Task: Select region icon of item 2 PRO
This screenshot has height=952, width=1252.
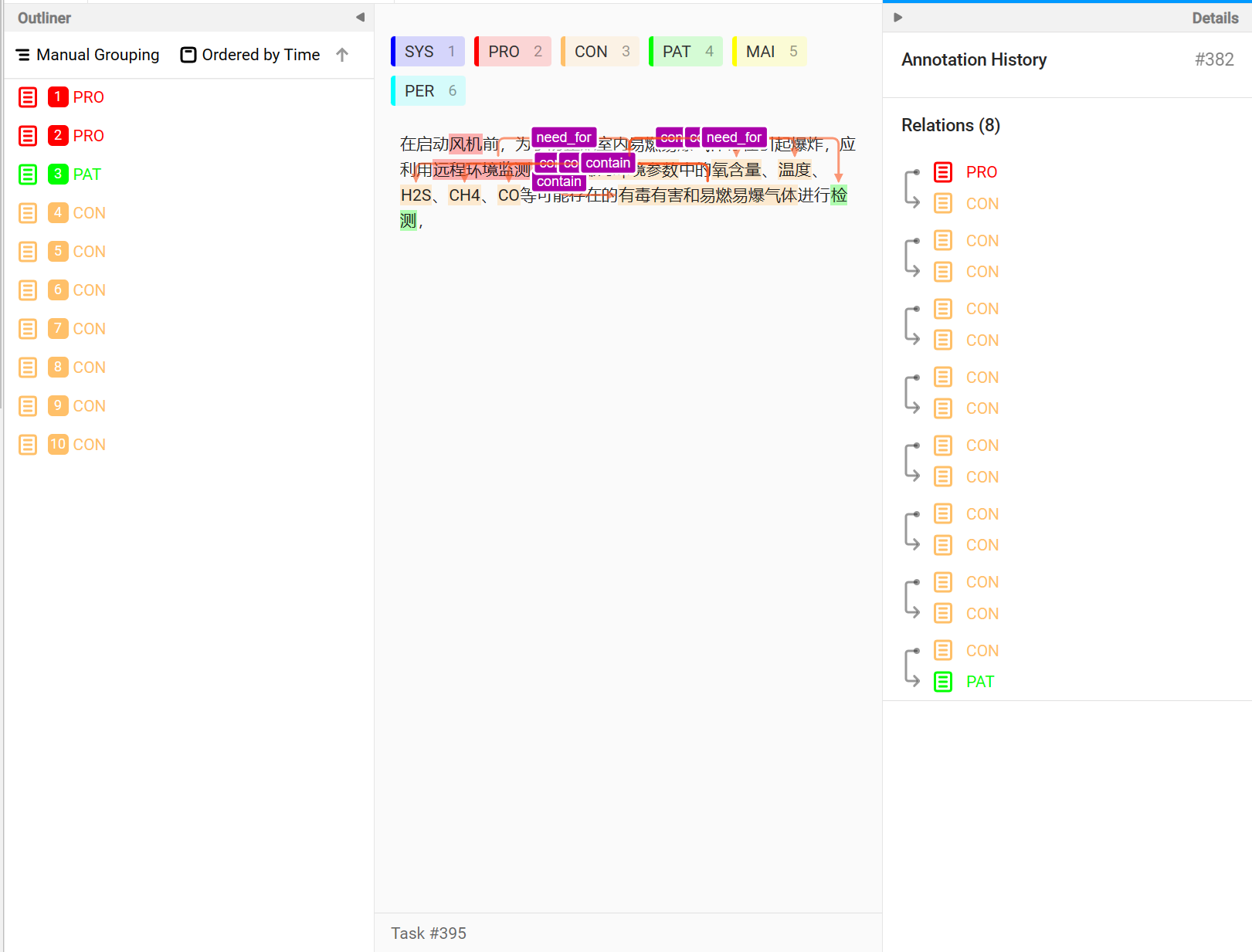Action: coord(28,136)
